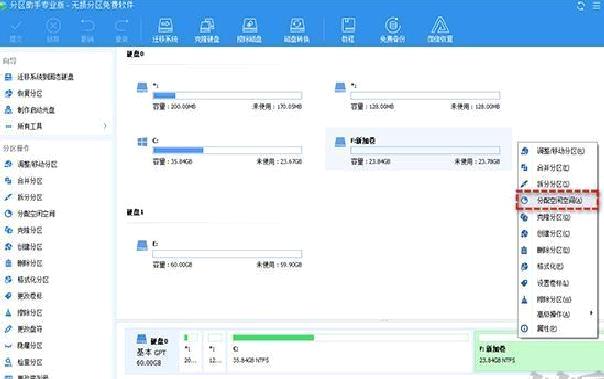Image resolution: width=604 pixels, height=379 pixels.
Task: Click the refresh icon in title bar
Action: click(581, 5)
